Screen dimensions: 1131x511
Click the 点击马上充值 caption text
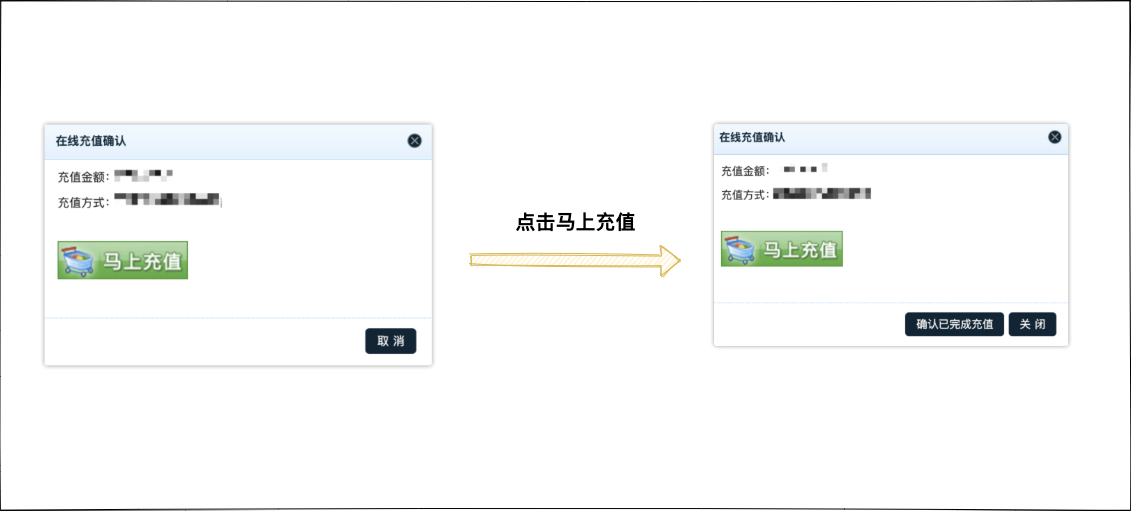click(576, 222)
